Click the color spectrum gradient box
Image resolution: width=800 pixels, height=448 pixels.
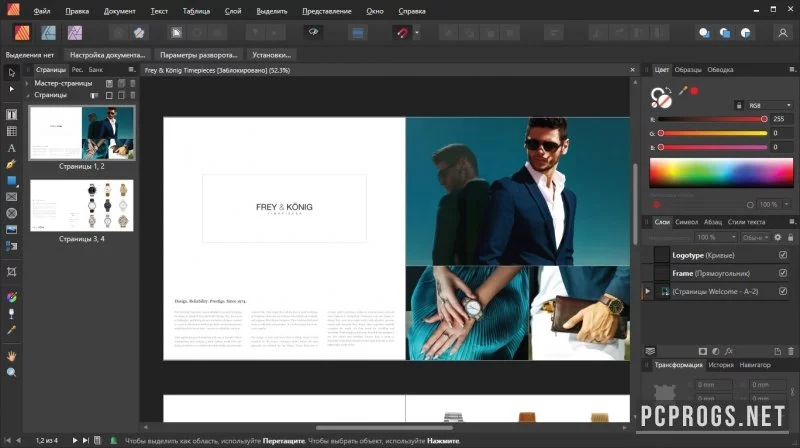pyautogui.click(x=721, y=173)
